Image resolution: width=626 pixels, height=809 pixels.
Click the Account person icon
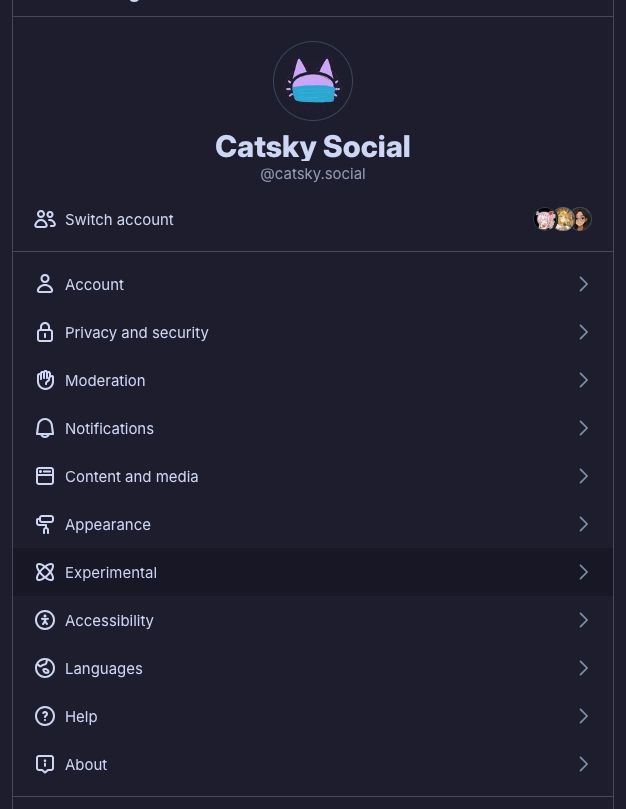point(45,284)
